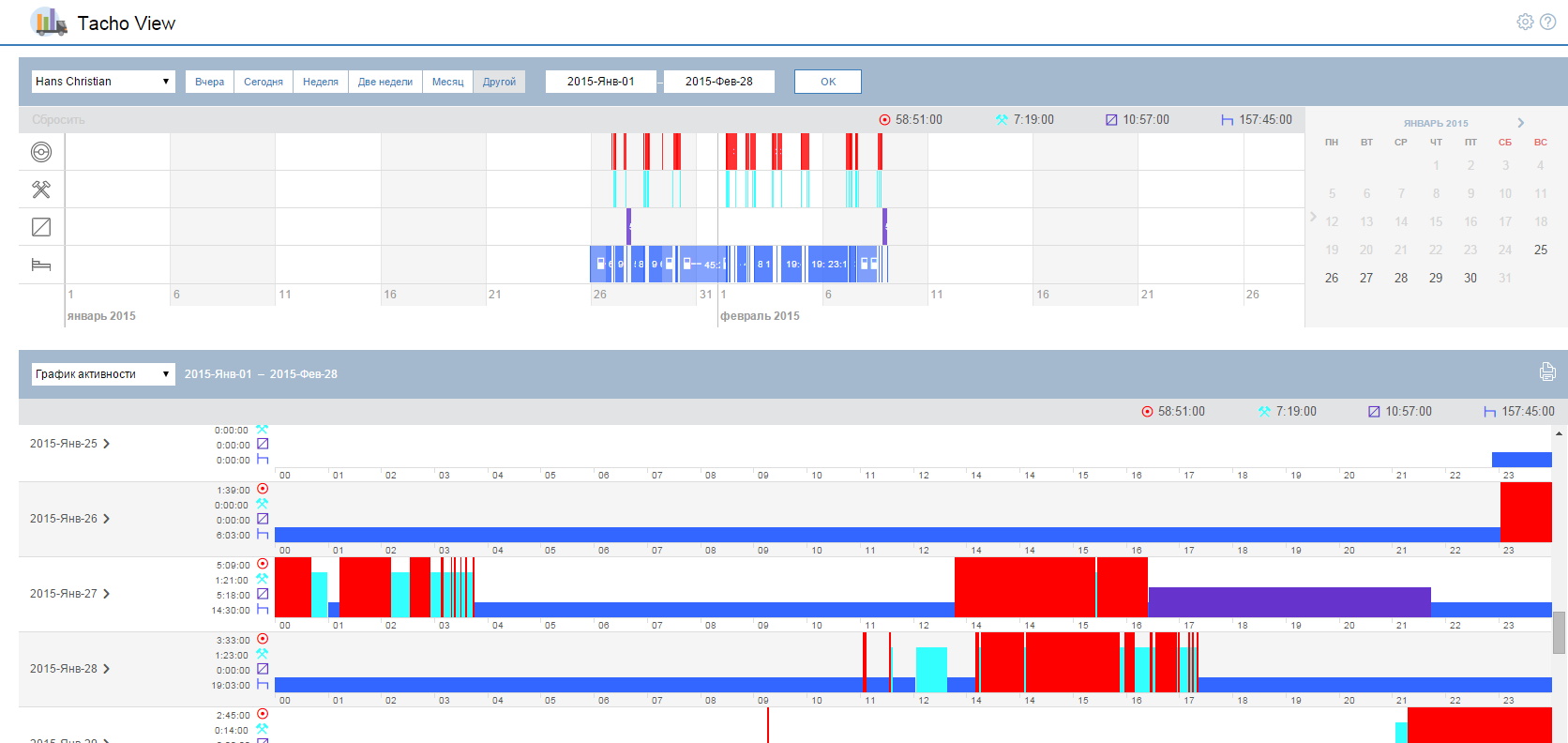Click the availability square icon in timeline
The height and width of the screenshot is (743, 1568).
[x=41, y=227]
